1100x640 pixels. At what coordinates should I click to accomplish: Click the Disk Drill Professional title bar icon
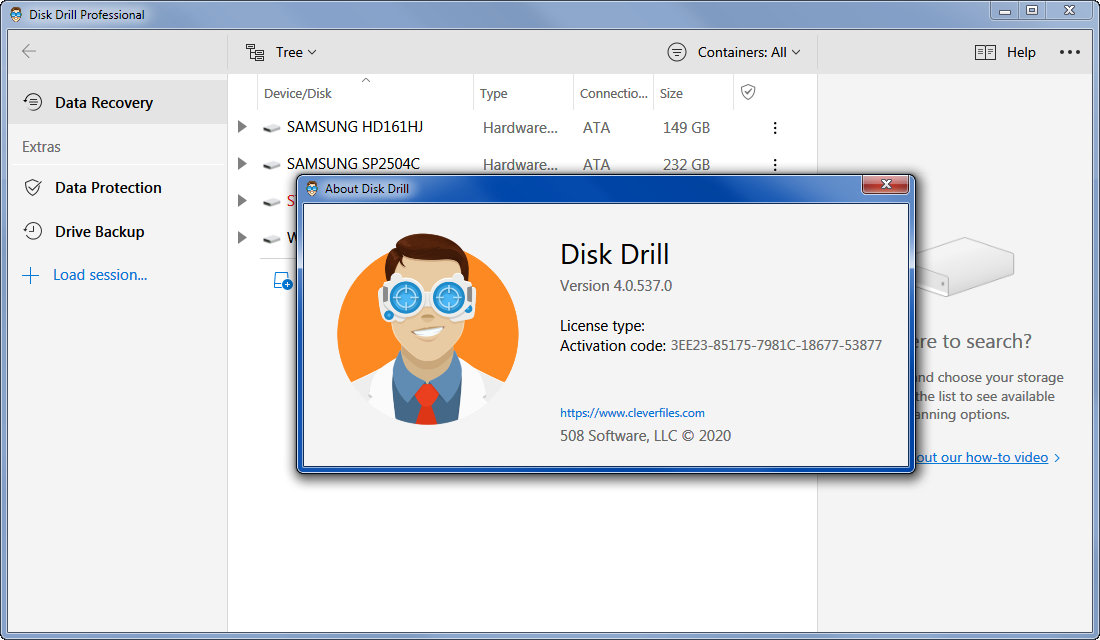pyautogui.click(x=16, y=14)
